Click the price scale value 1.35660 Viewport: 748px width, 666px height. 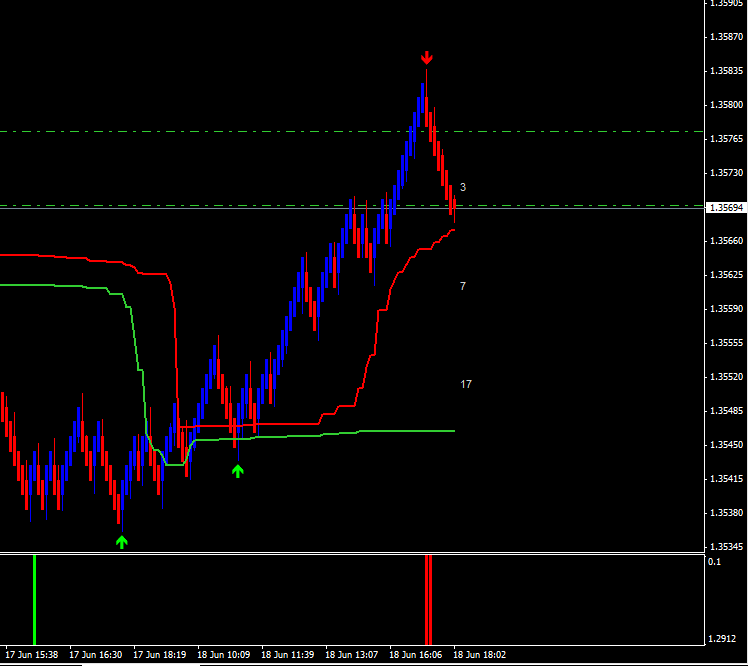(x=726, y=241)
